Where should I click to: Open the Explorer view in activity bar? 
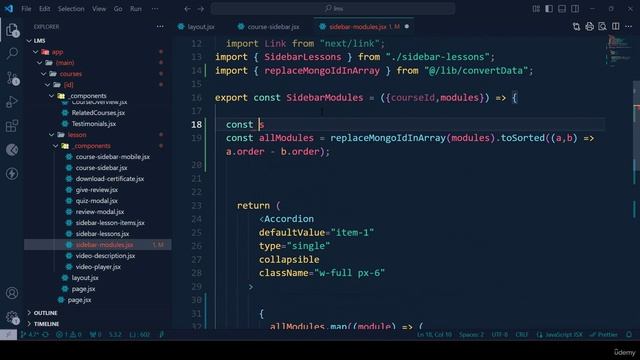coord(12,30)
